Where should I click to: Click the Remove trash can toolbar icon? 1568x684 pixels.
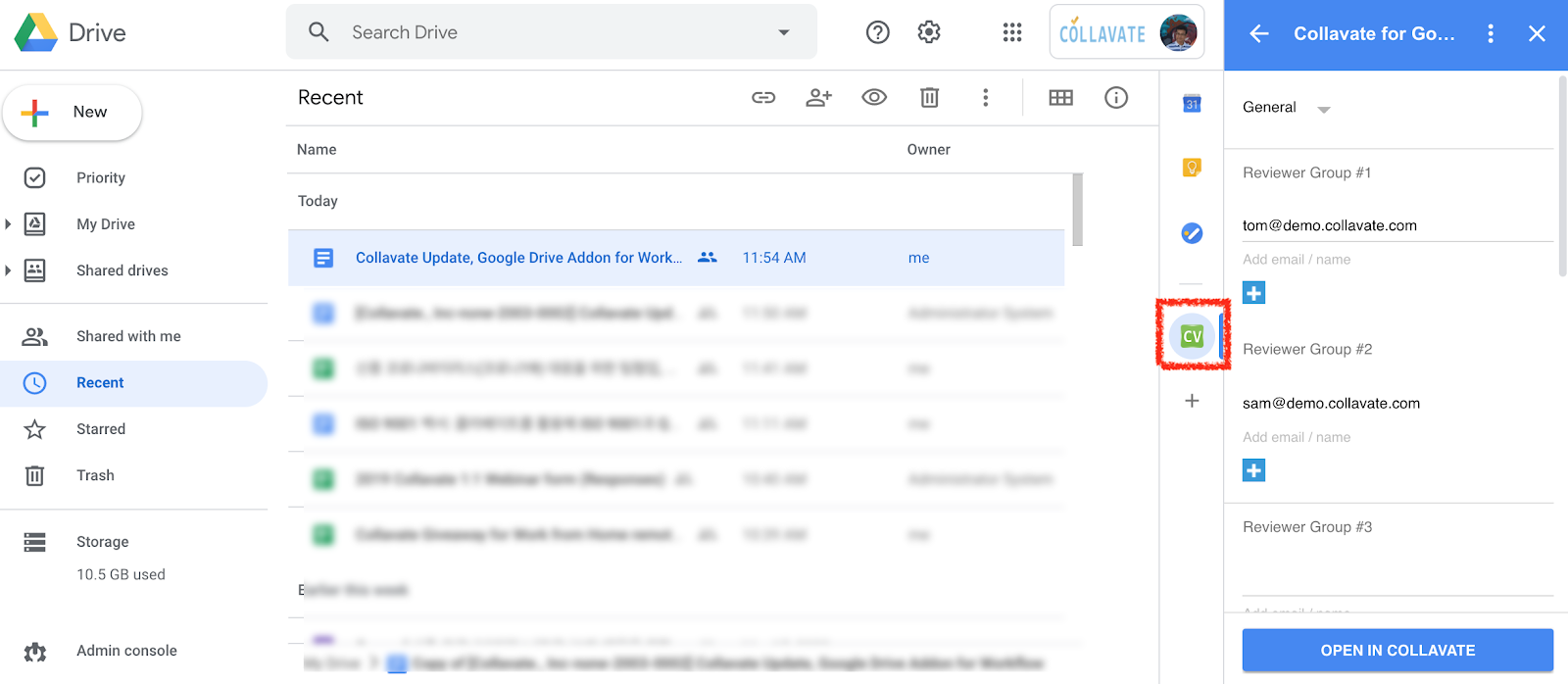(x=930, y=97)
